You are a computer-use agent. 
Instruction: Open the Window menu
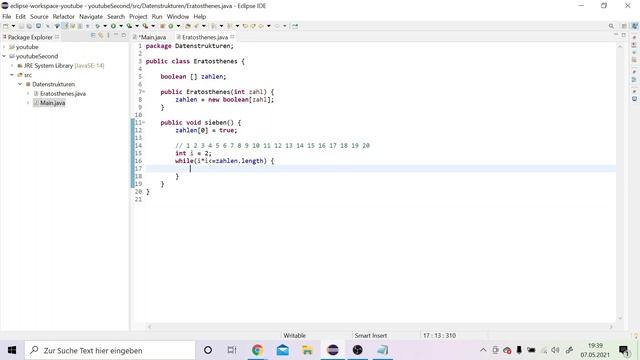pyautogui.click(x=178, y=16)
